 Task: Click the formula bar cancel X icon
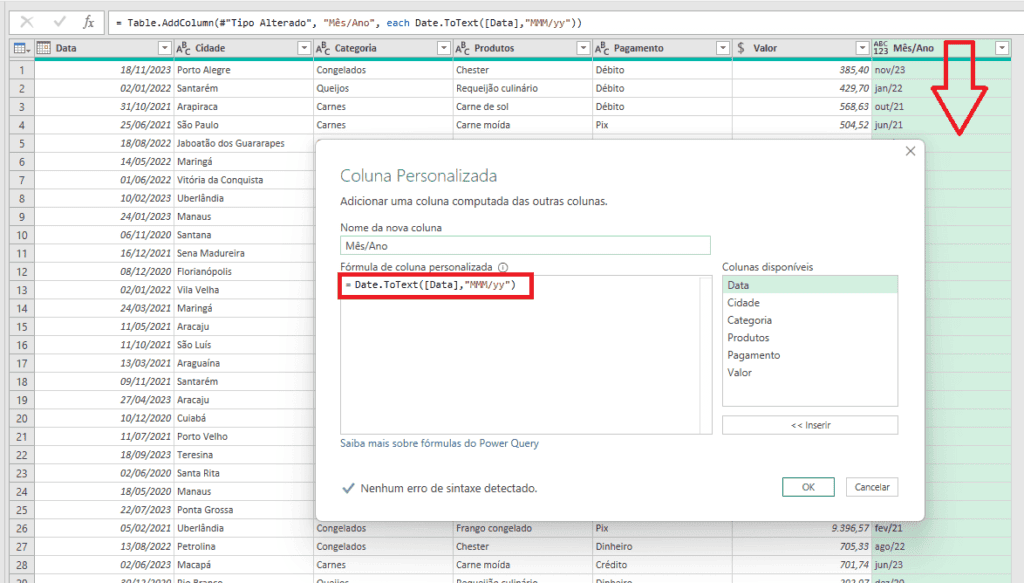tap(27, 22)
